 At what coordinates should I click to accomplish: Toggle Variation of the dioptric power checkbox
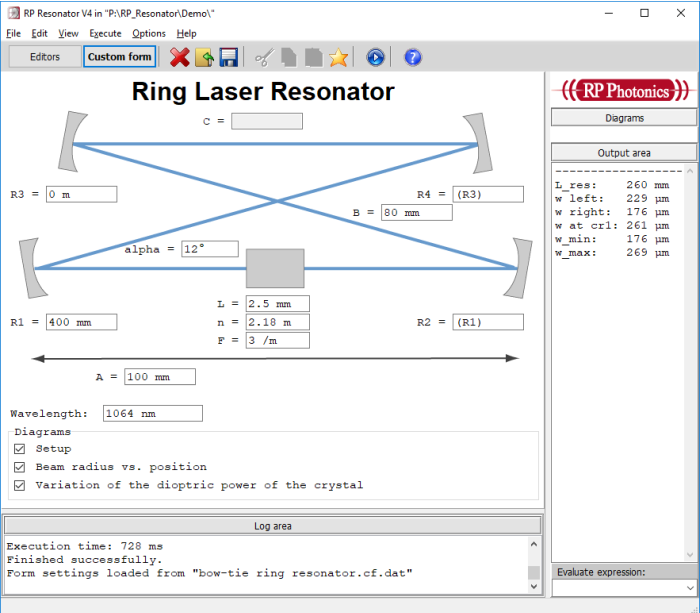(19, 485)
